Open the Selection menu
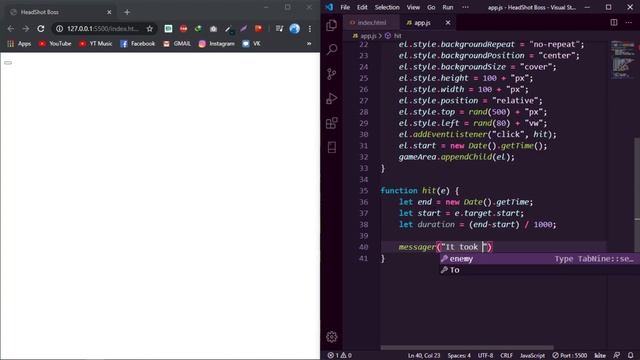This screenshot has width=640, height=360. click(387, 7)
